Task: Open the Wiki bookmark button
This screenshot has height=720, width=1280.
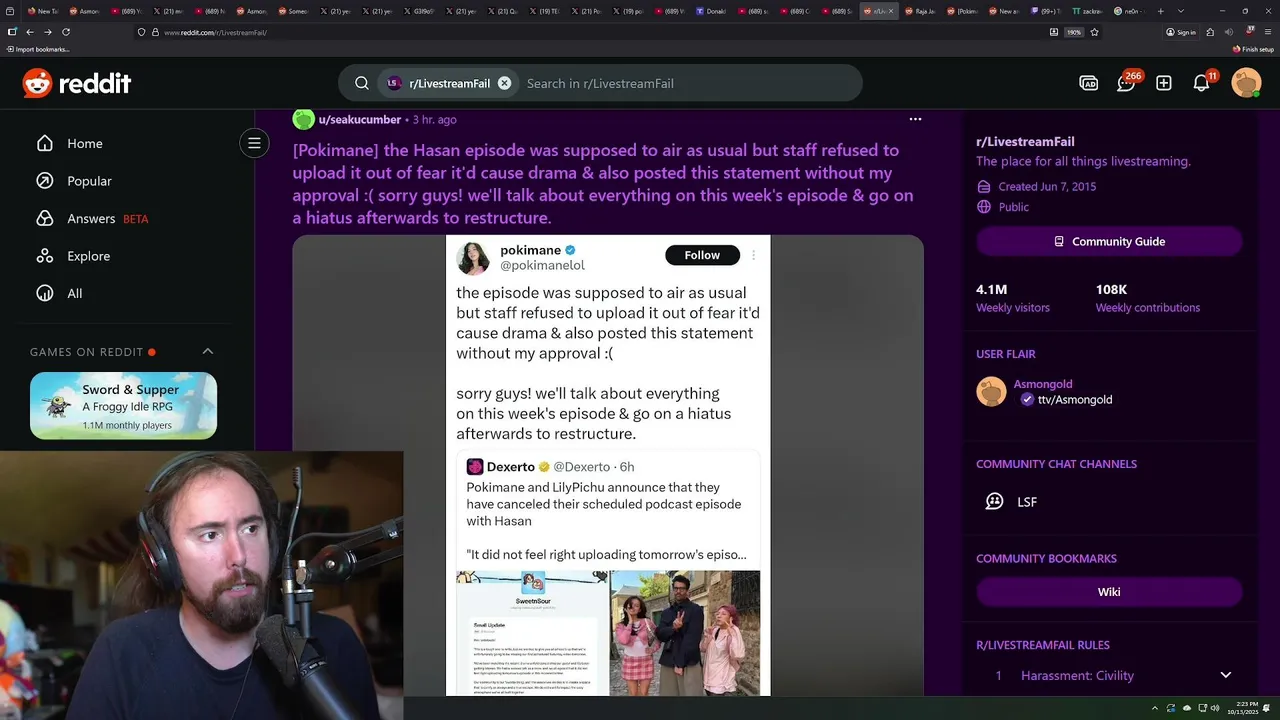Action: 1109,592
